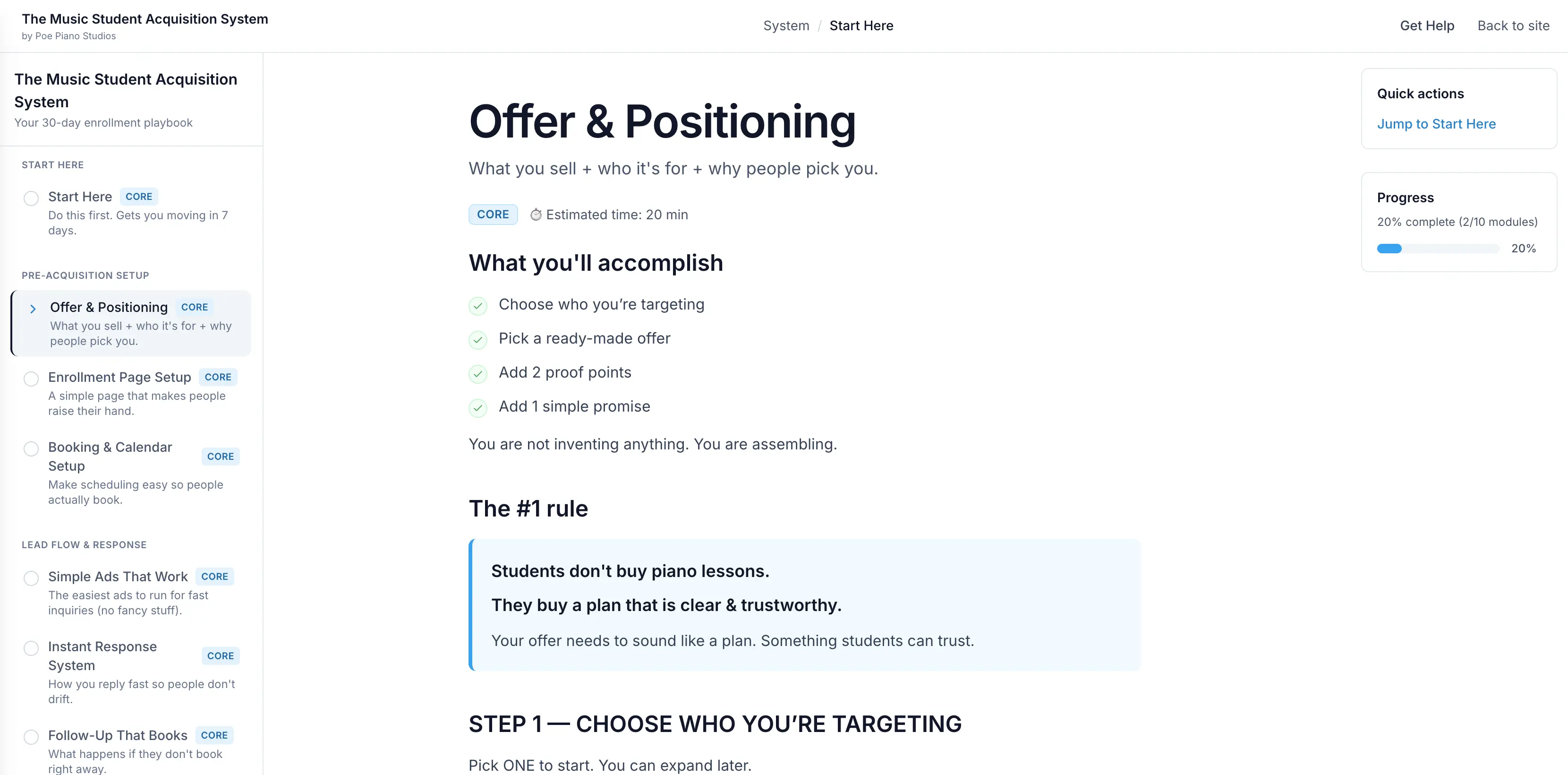Toggle the Enrollment Page Setup completion circle
The height and width of the screenshot is (775, 1568).
tap(31, 379)
